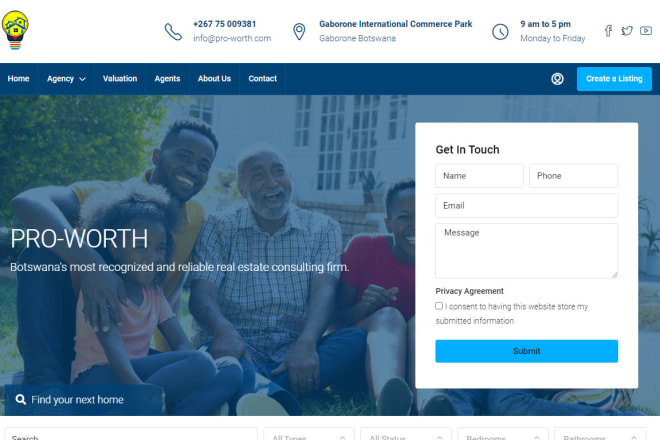Focus the Name input field
This screenshot has height=440, width=660.
click(x=479, y=176)
